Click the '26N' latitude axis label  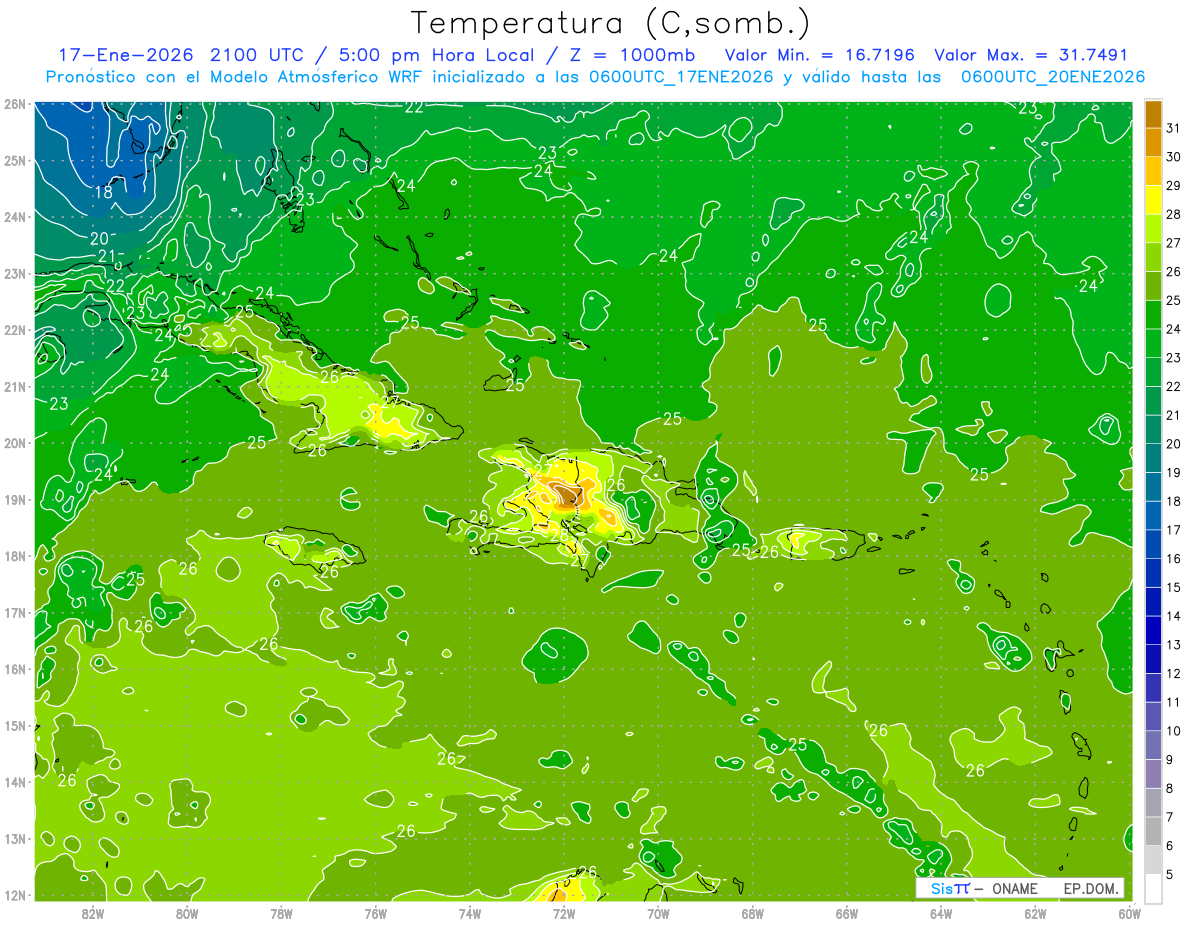pyautogui.click(x=15, y=104)
